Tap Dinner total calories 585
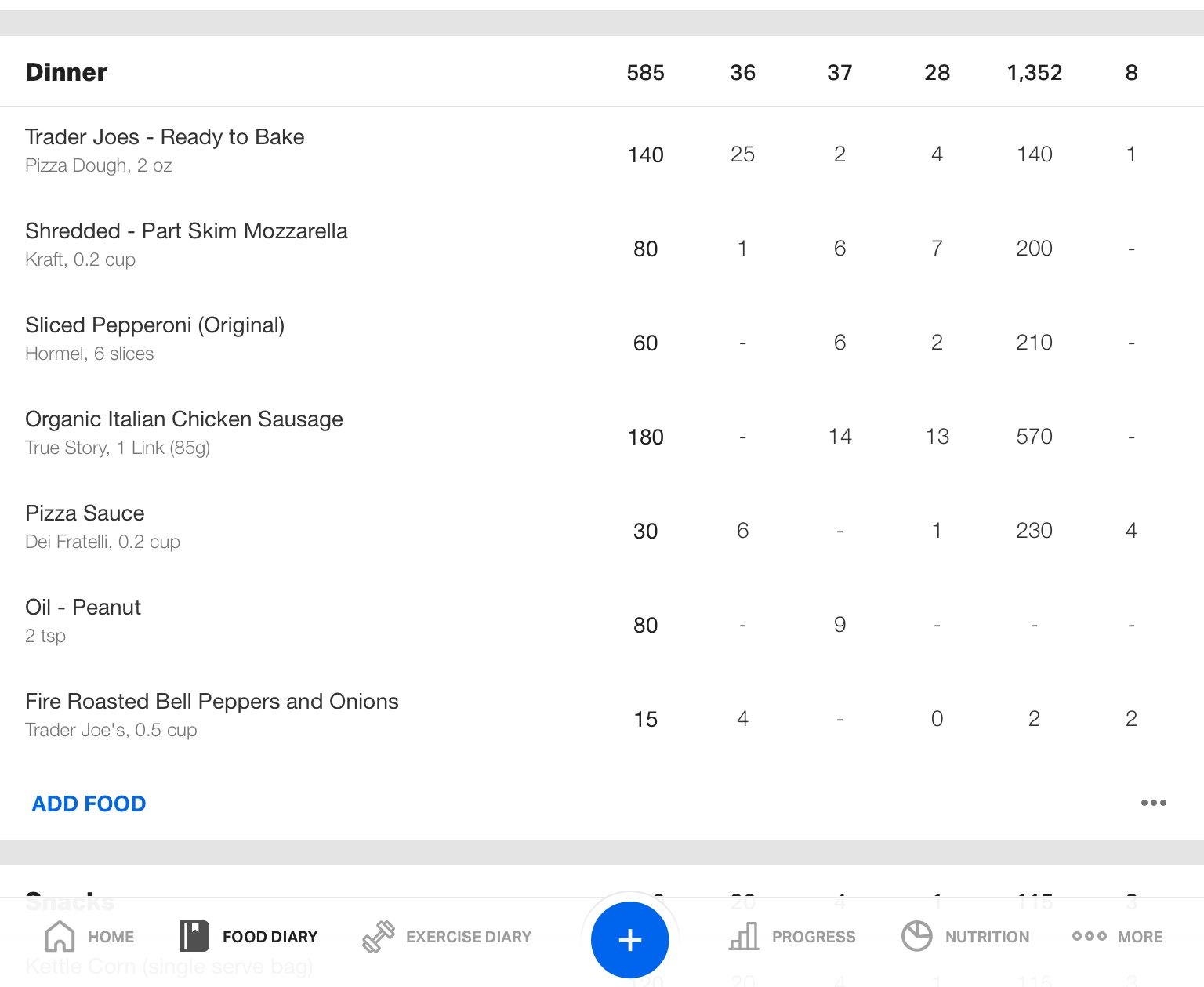 coord(645,73)
